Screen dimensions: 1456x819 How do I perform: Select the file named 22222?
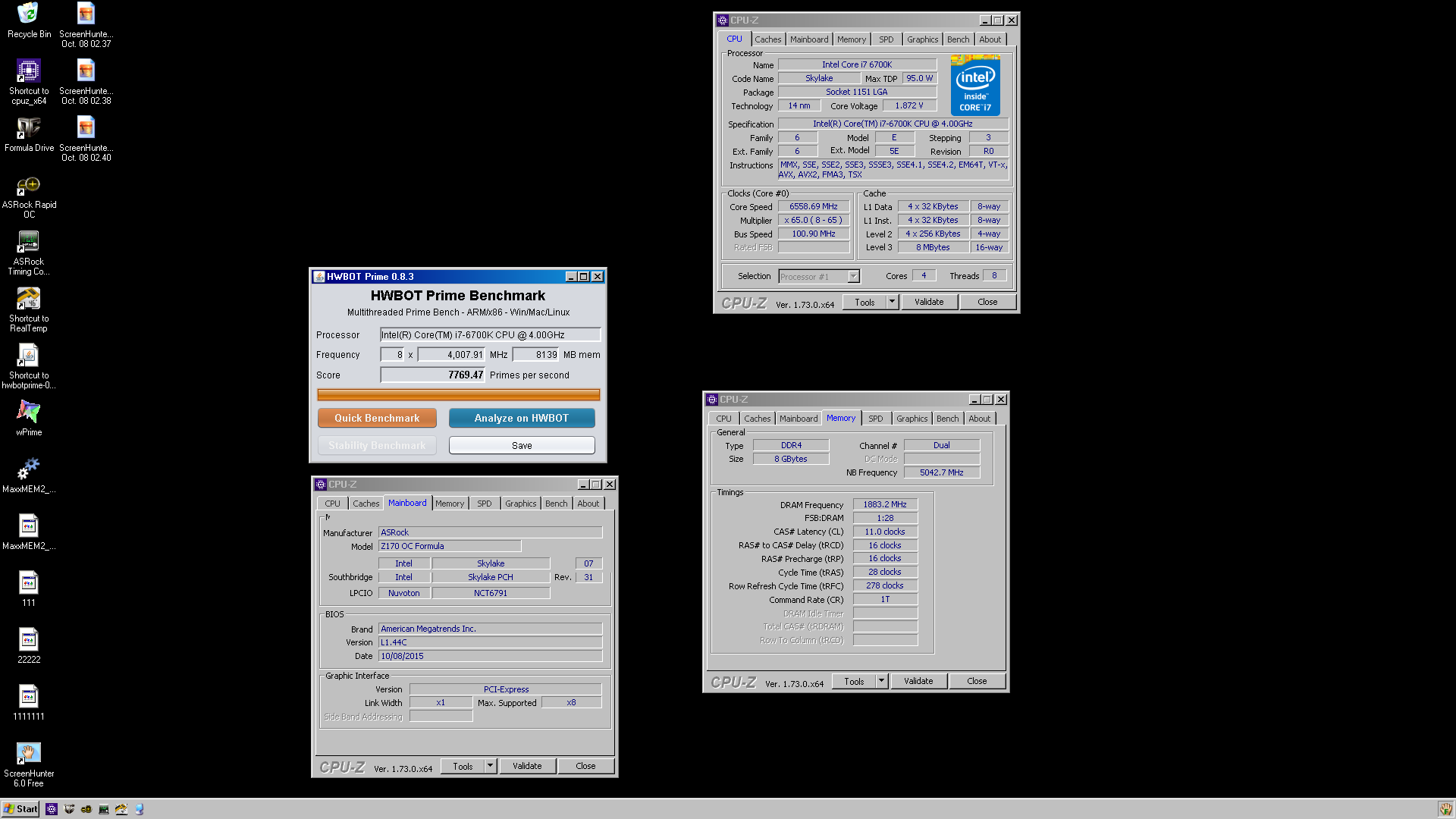[29, 645]
